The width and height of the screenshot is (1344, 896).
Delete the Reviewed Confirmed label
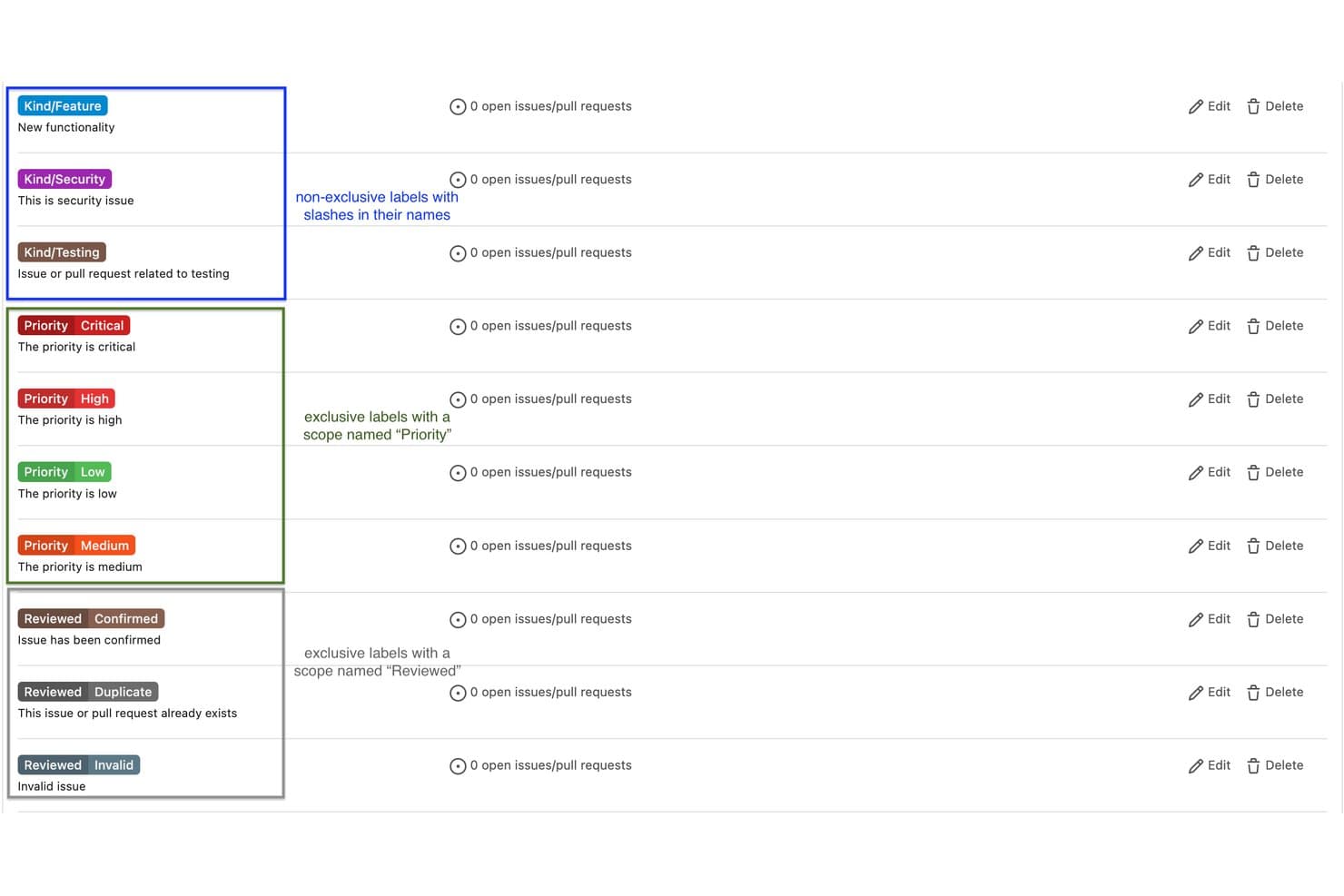[1274, 619]
